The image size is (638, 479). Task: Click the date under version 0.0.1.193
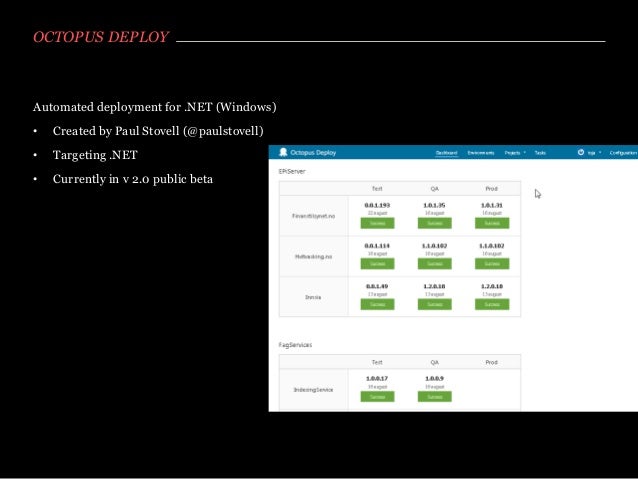coord(377,213)
